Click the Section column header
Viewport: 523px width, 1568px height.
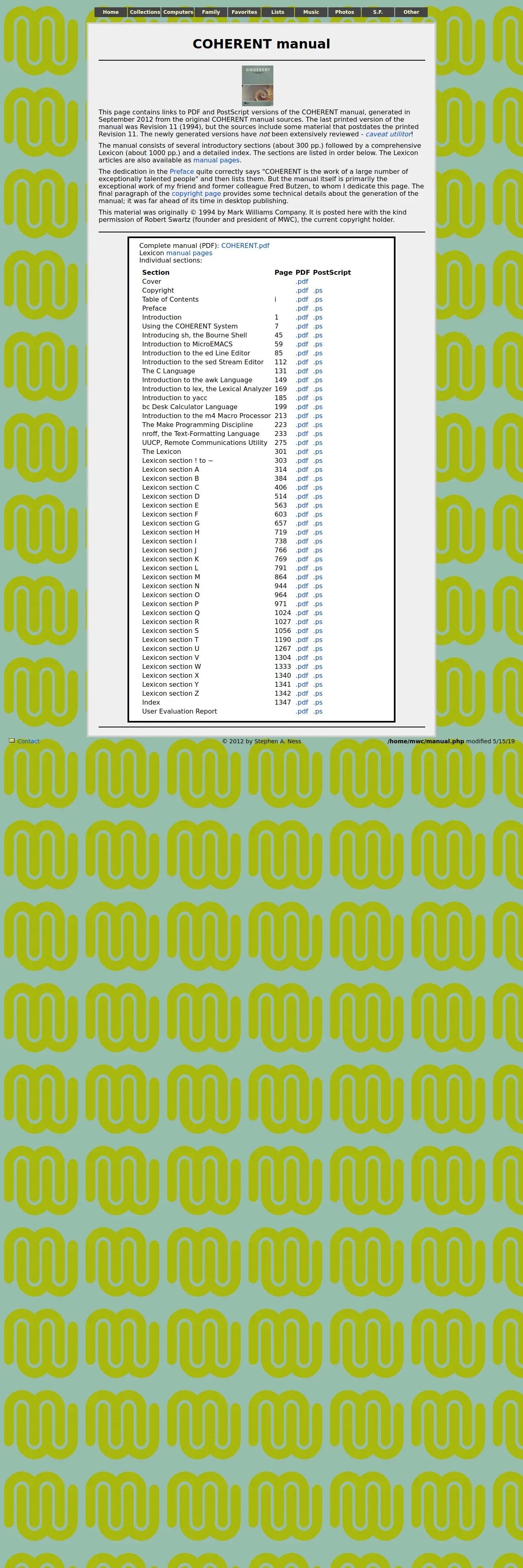pos(156,273)
